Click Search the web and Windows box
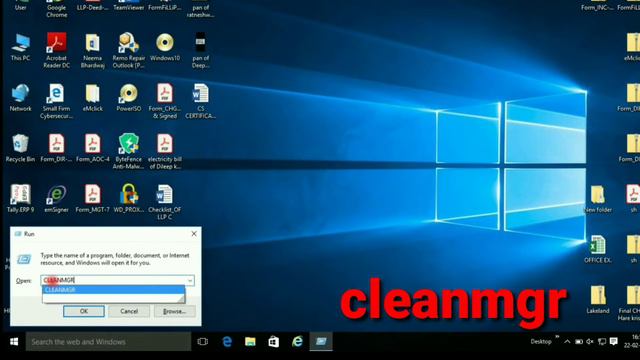This screenshot has height=360, width=640. click(108, 342)
